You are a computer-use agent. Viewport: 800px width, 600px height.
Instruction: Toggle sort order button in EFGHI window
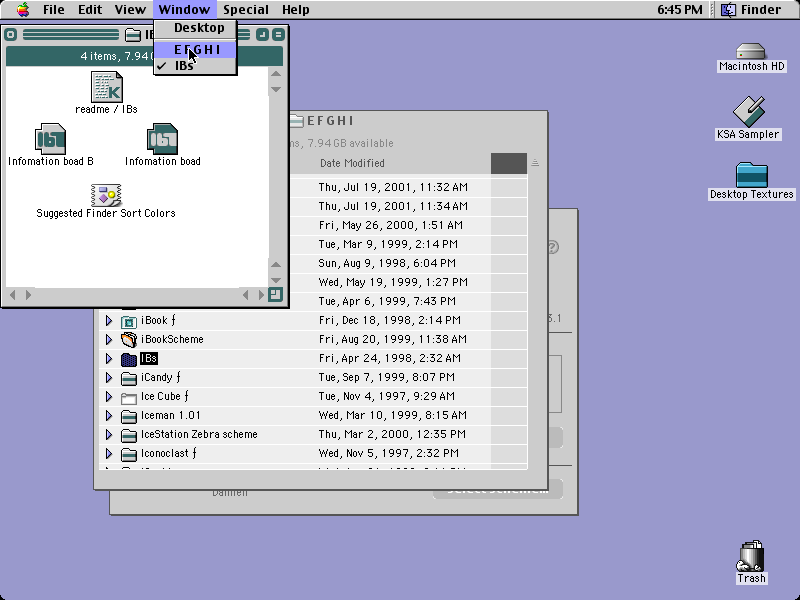point(535,163)
